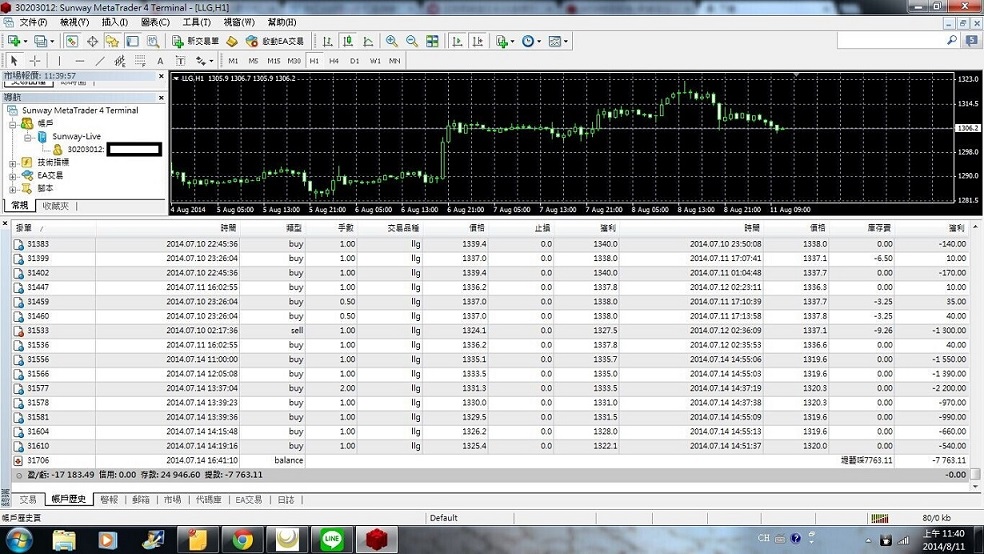Open the Data Window crosshair-target icon
The image size is (984, 554).
[92, 41]
